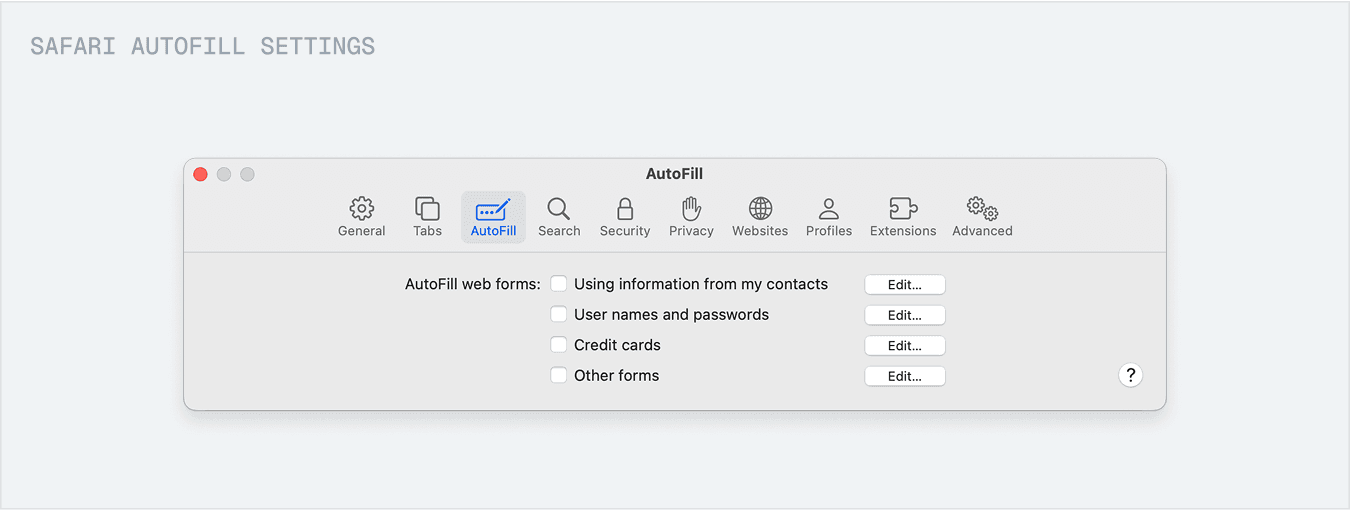1350x510 pixels.
Task: Enable User names and passwords autofill
Action: pos(559,314)
